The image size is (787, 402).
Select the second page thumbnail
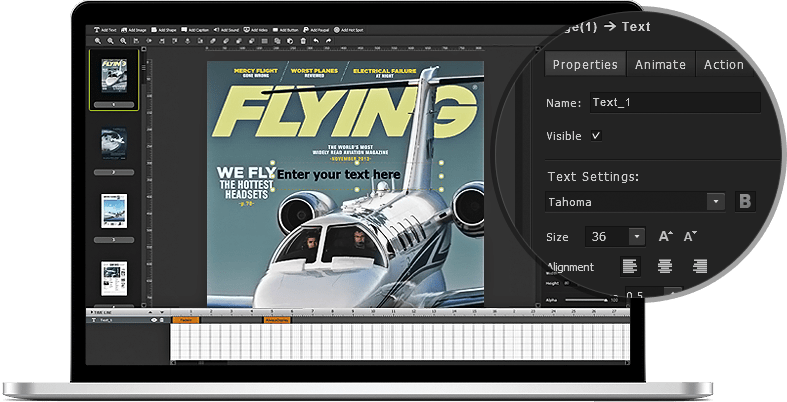pyautogui.click(x=114, y=144)
